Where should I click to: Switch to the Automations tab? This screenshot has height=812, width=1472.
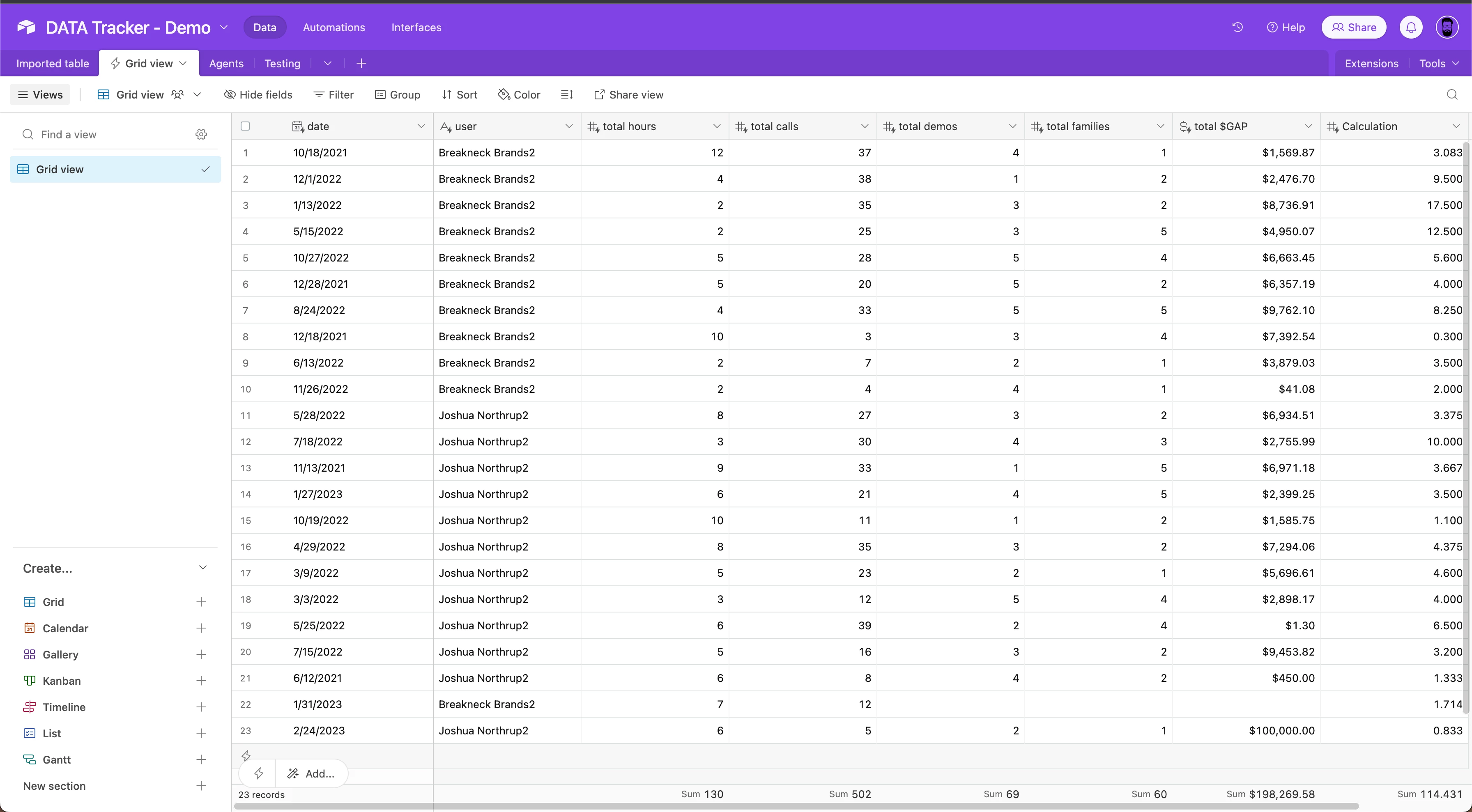pyautogui.click(x=334, y=27)
